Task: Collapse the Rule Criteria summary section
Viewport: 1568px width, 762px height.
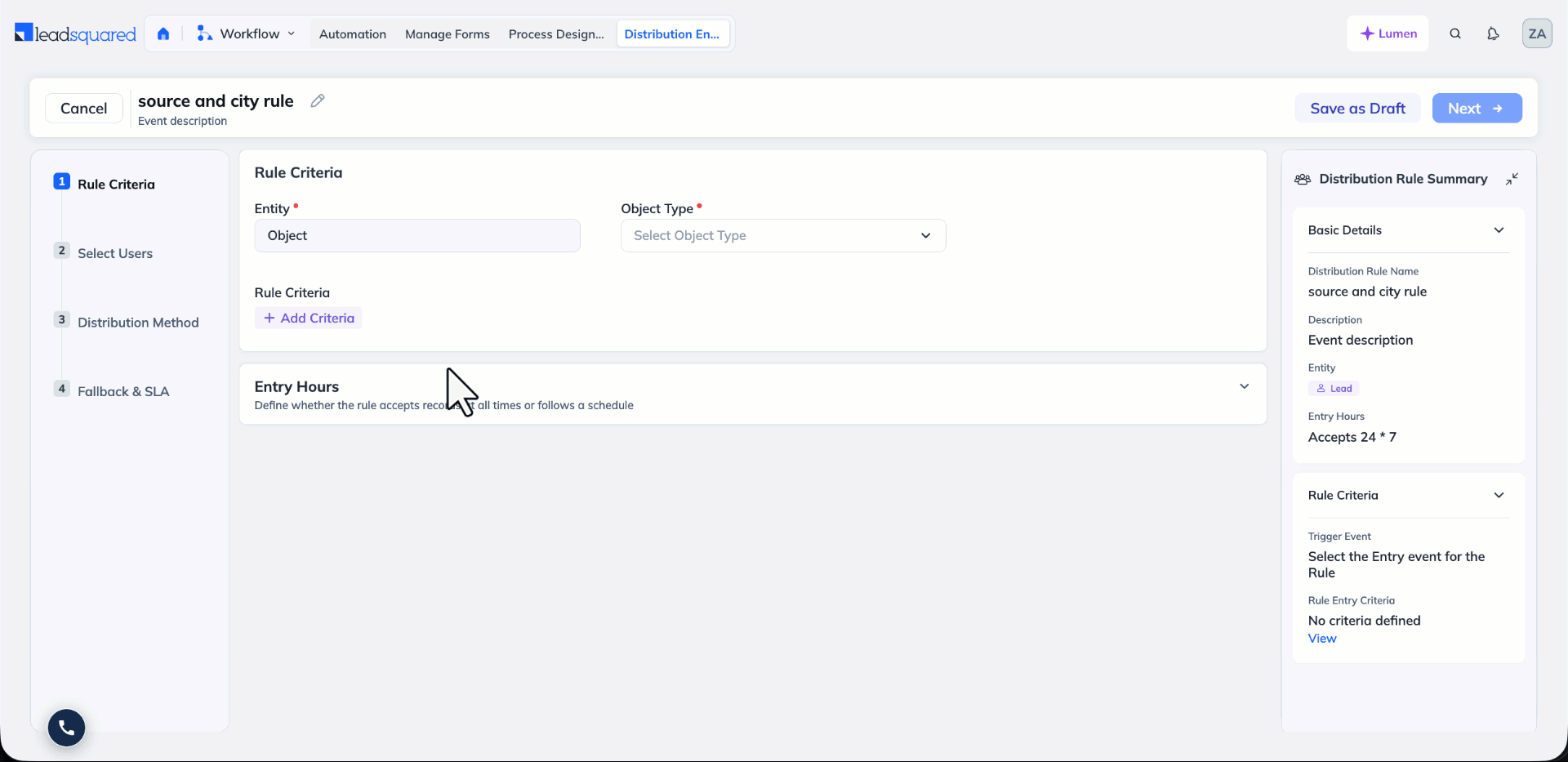Action: click(x=1499, y=495)
